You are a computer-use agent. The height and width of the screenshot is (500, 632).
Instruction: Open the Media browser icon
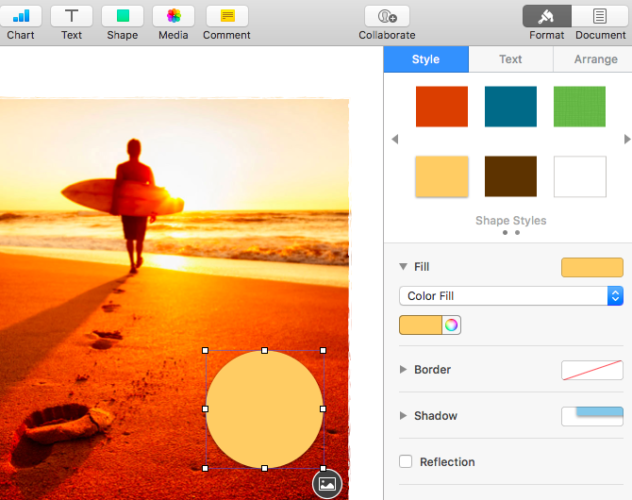(173, 16)
